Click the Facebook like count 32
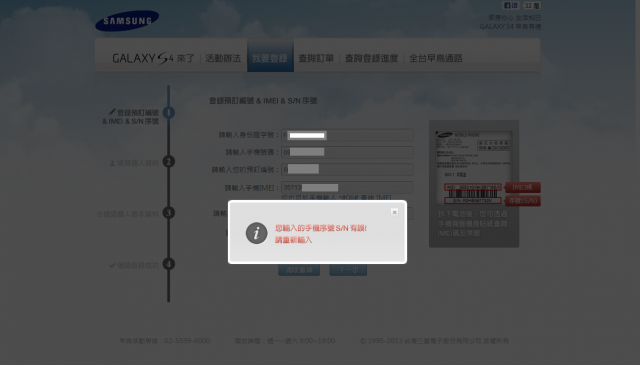Screen dimensions: 640x365 click(x=532, y=5)
